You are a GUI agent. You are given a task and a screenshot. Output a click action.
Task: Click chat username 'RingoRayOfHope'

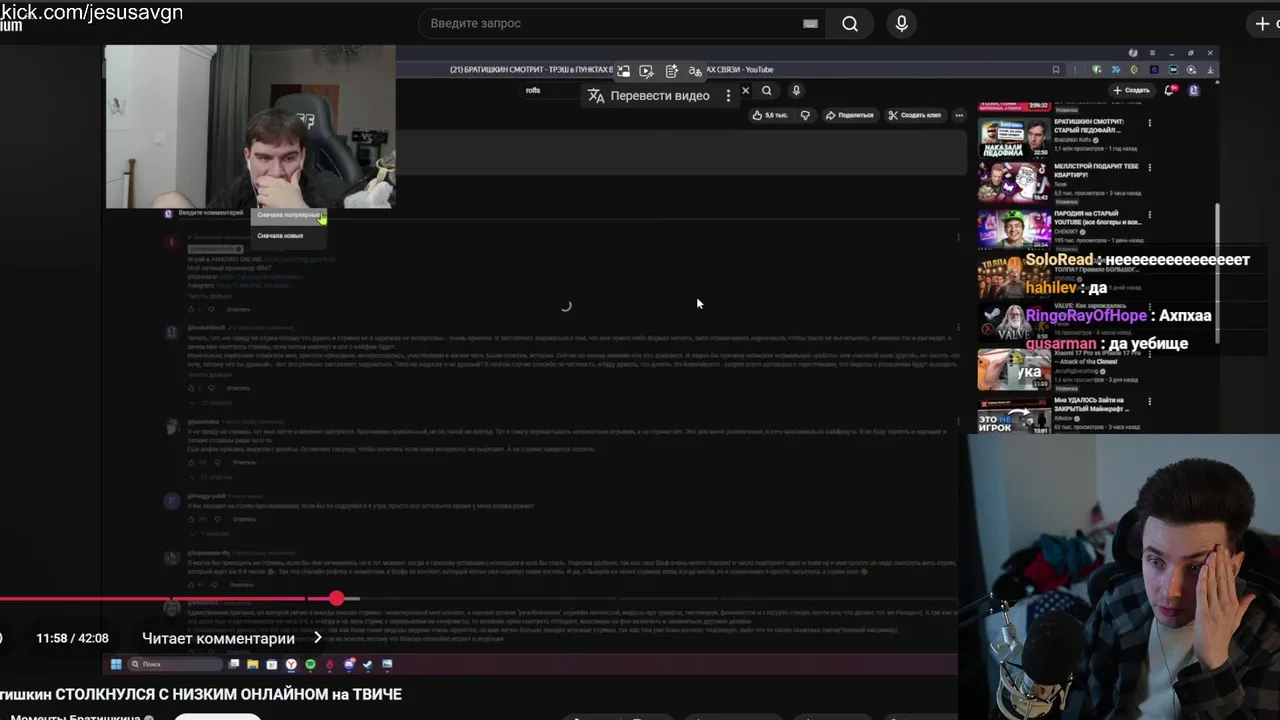[1086, 316]
